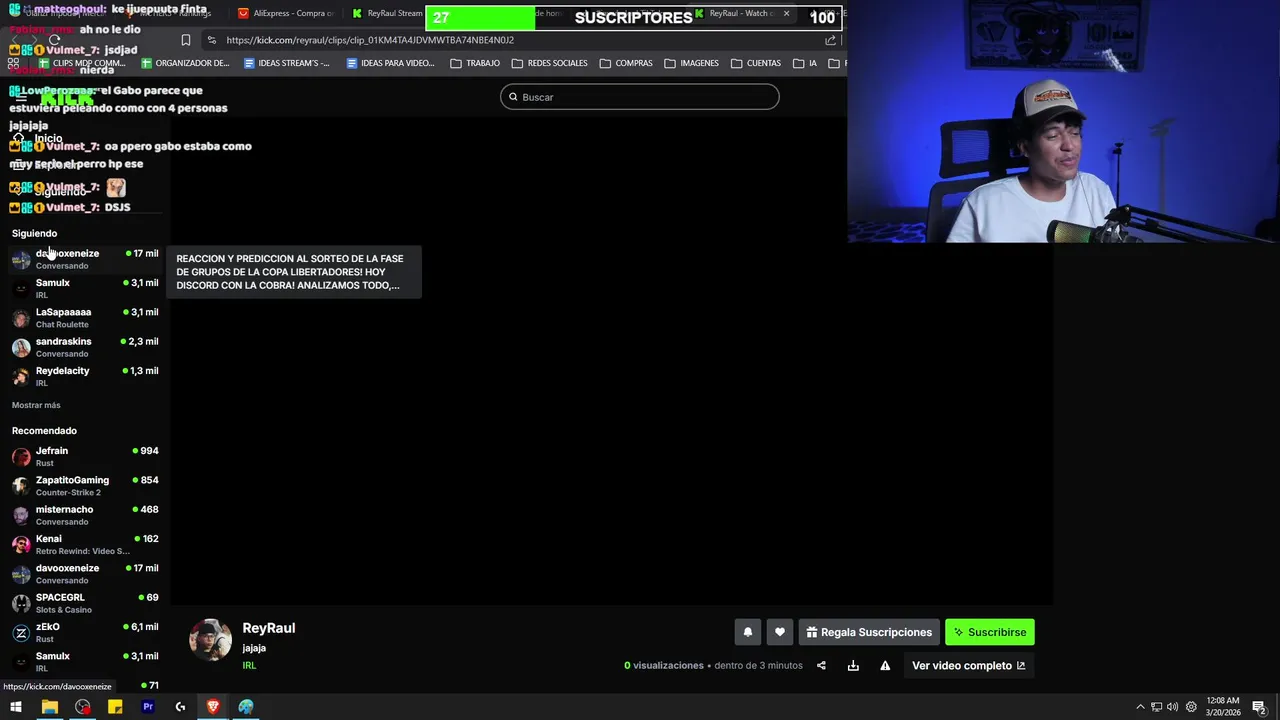Open SPACEGRL recommended channel

(x=85, y=603)
